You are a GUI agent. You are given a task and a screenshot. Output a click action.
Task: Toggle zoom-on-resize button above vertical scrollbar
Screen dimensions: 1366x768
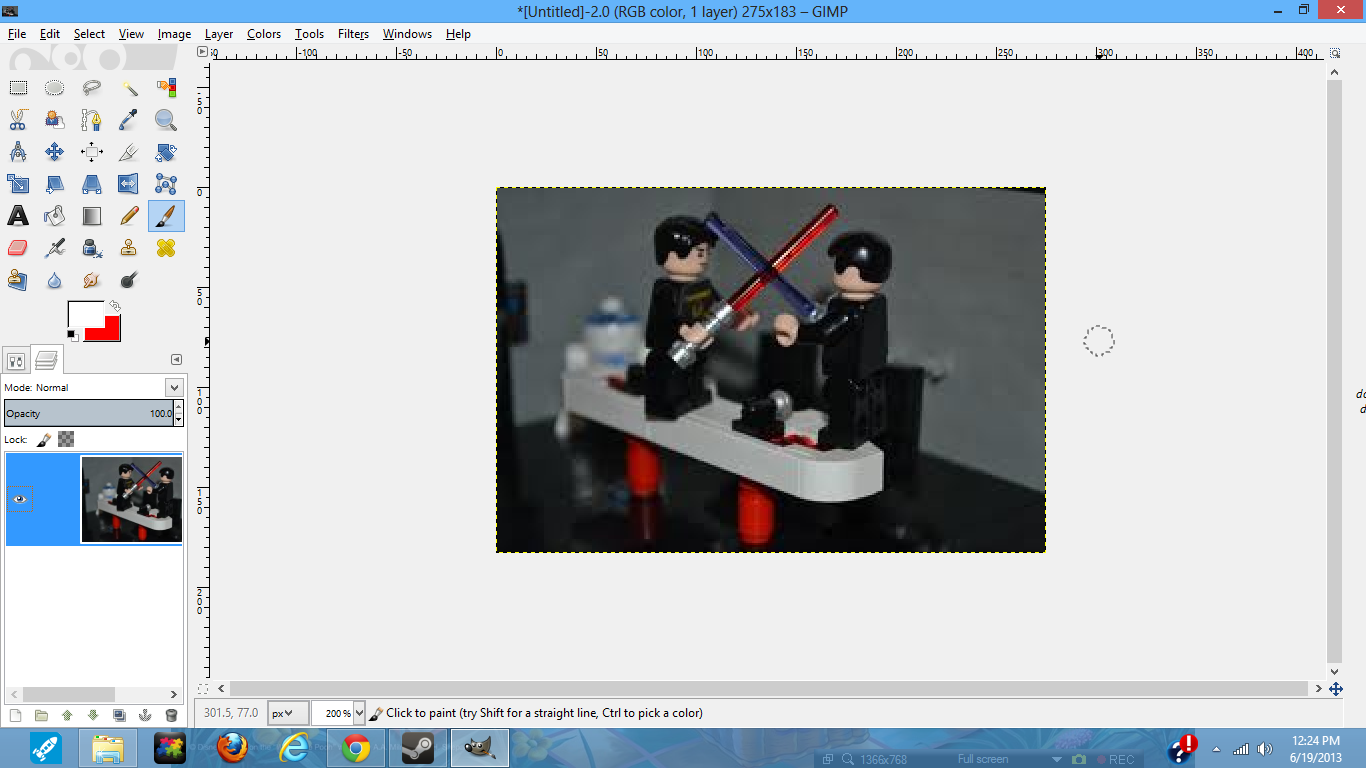tap(1335, 53)
